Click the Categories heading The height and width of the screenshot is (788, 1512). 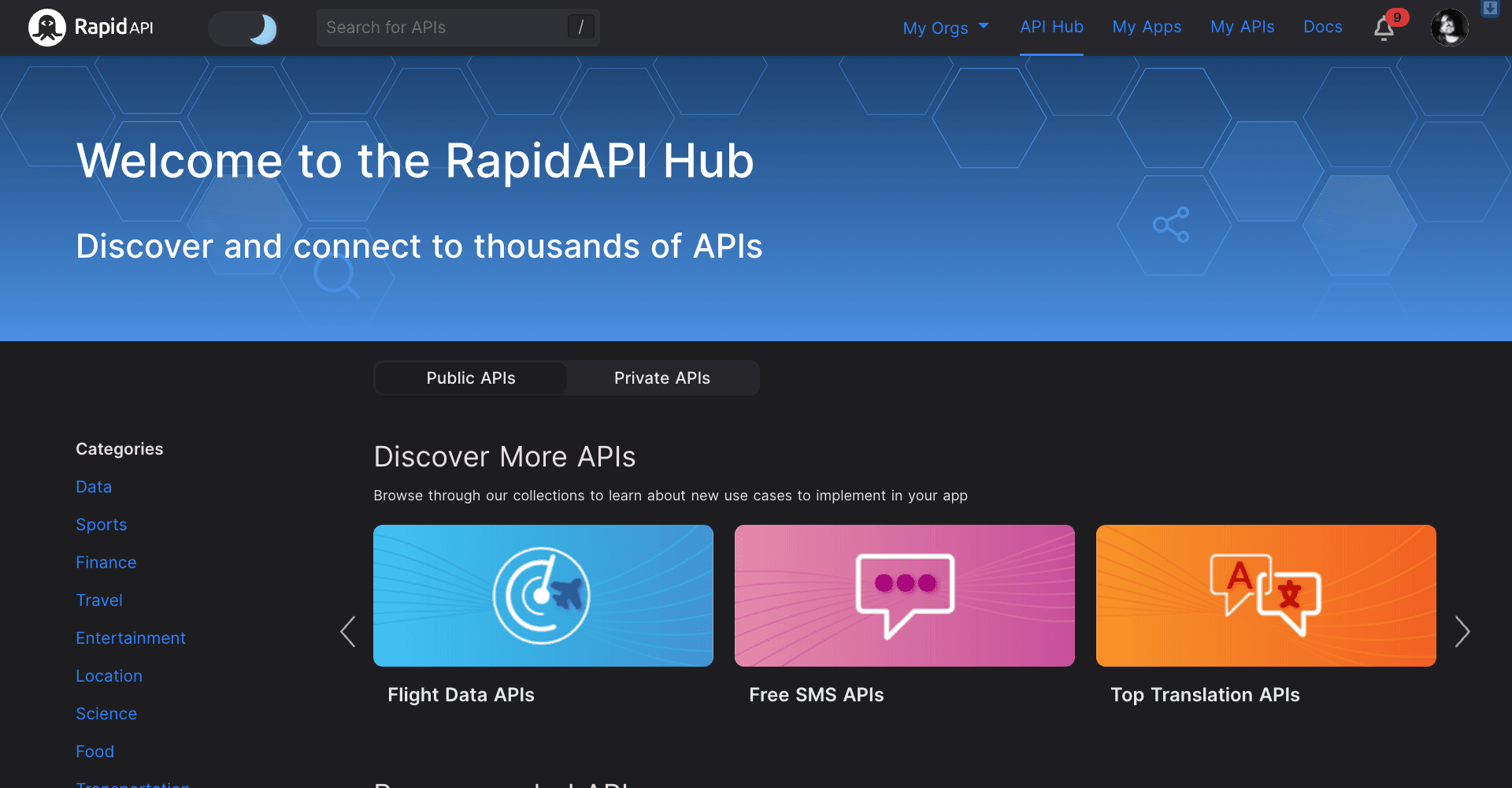120,449
